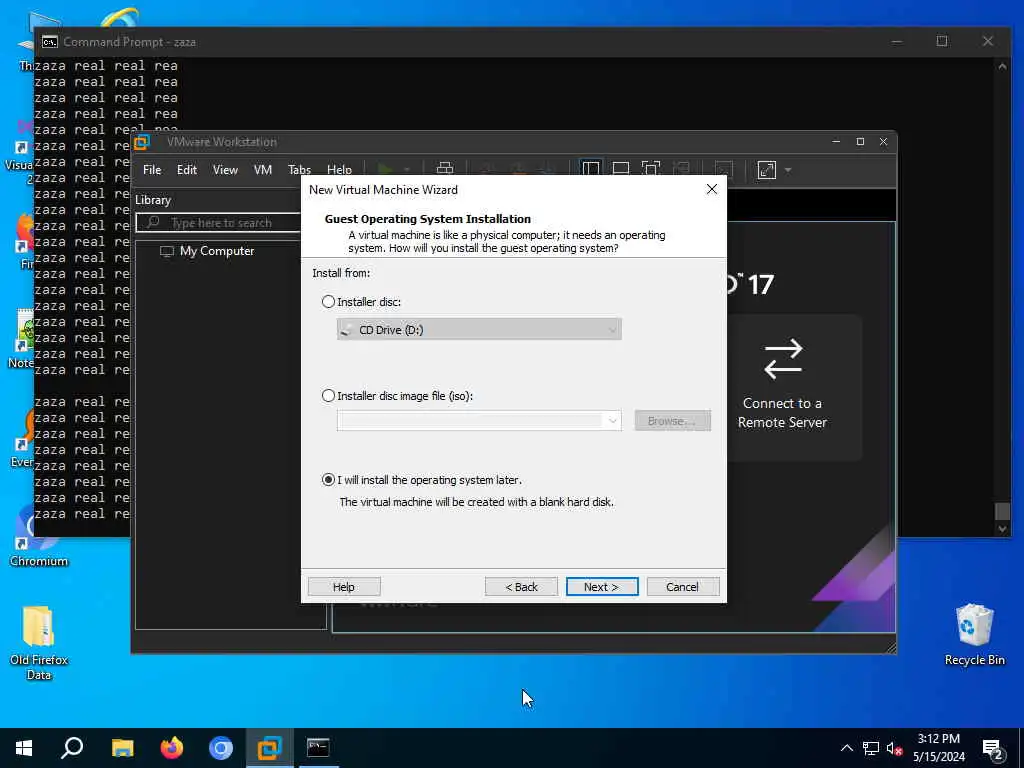
Task: Open the Edit menu in VMware Workstation
Action: 187,170
